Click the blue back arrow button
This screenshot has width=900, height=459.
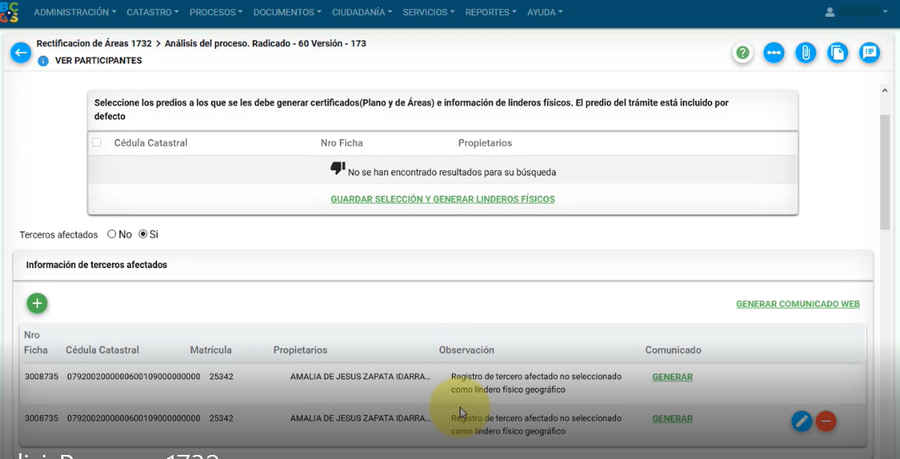point(20,53)
